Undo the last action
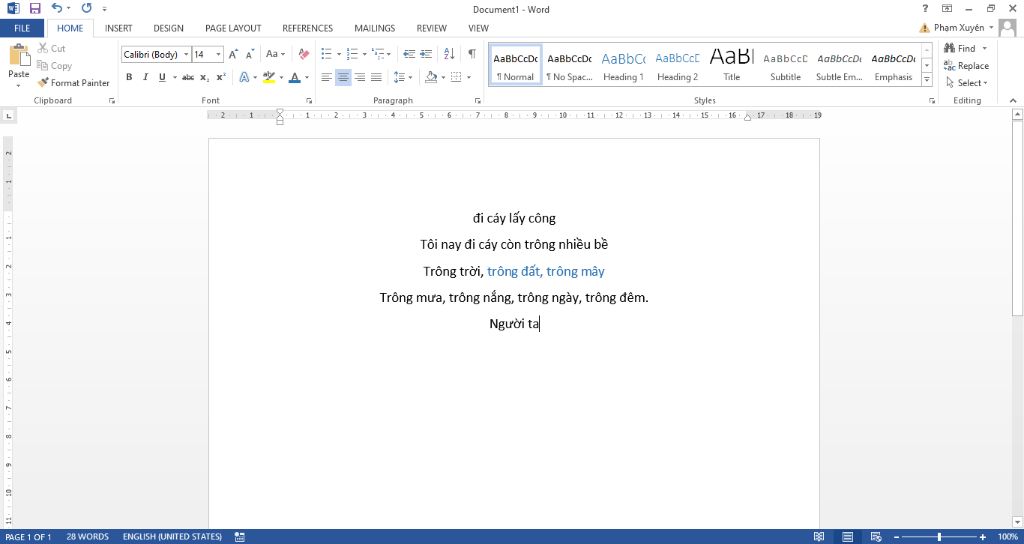The width and height of the screenshot is (1024, 544). tap(57, 8)
